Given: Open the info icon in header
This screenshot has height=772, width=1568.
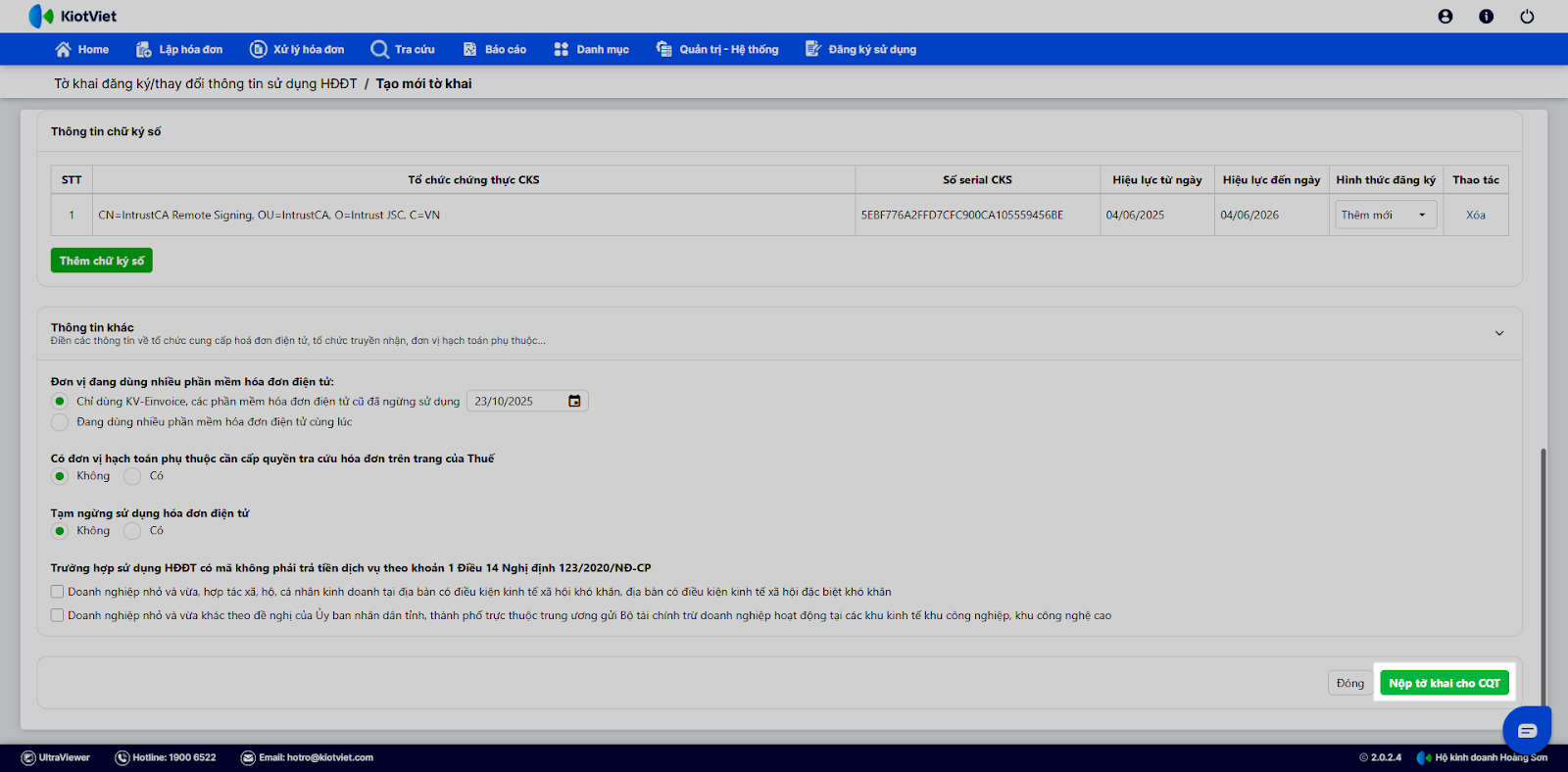Looking at the screenshot, I should [x=1486, y=17].
